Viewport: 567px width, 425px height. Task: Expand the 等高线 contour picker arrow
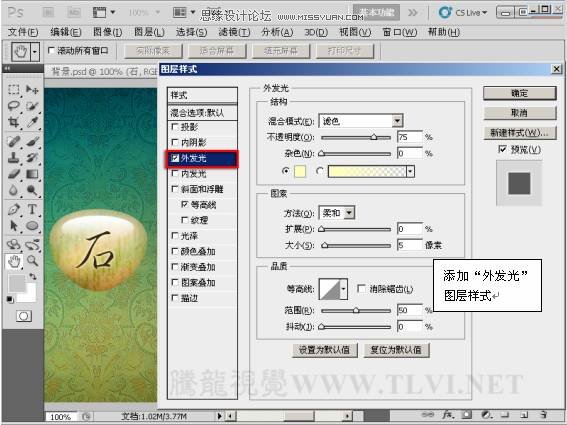(344, 289)
